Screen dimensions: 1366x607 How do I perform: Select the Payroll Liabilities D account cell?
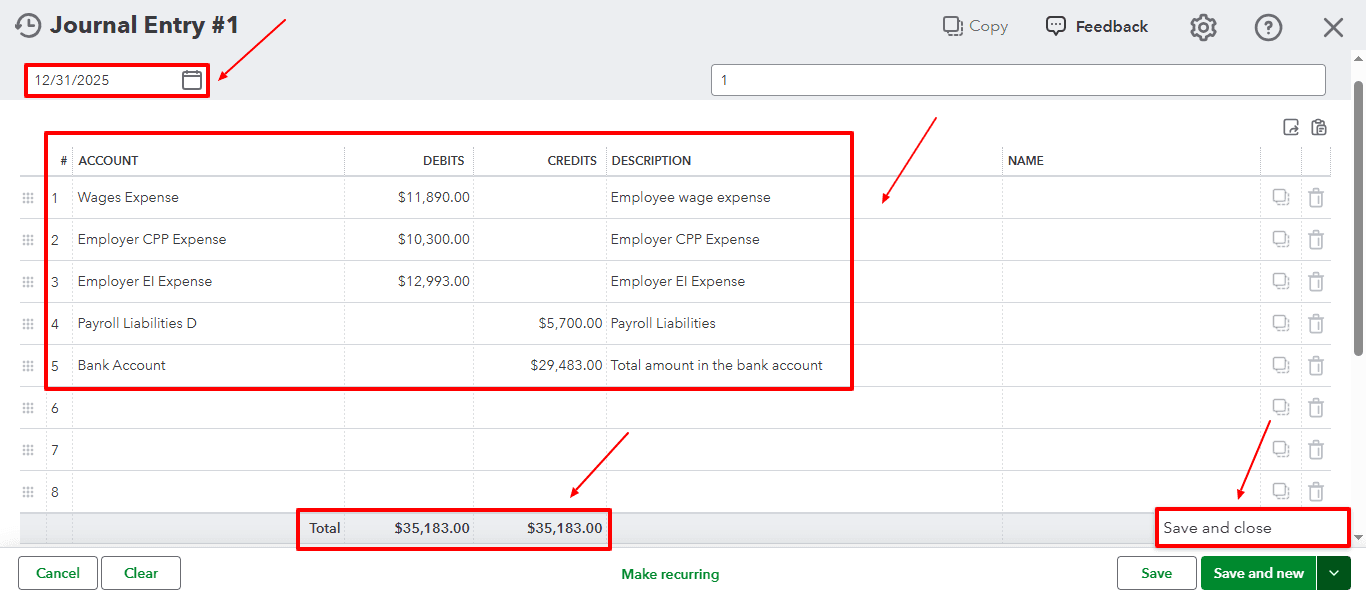(x=208, y=324)
